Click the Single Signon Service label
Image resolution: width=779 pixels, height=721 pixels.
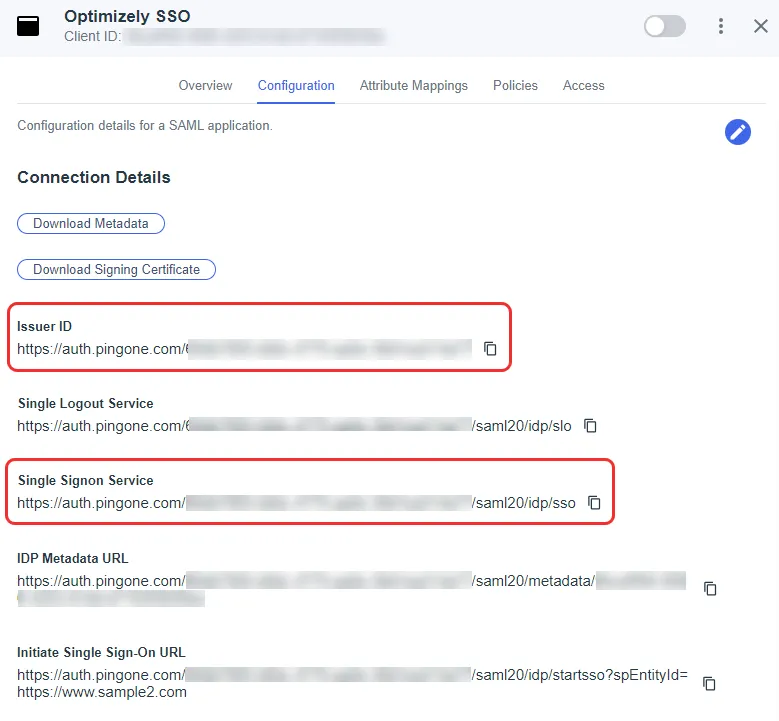point(85,481)
